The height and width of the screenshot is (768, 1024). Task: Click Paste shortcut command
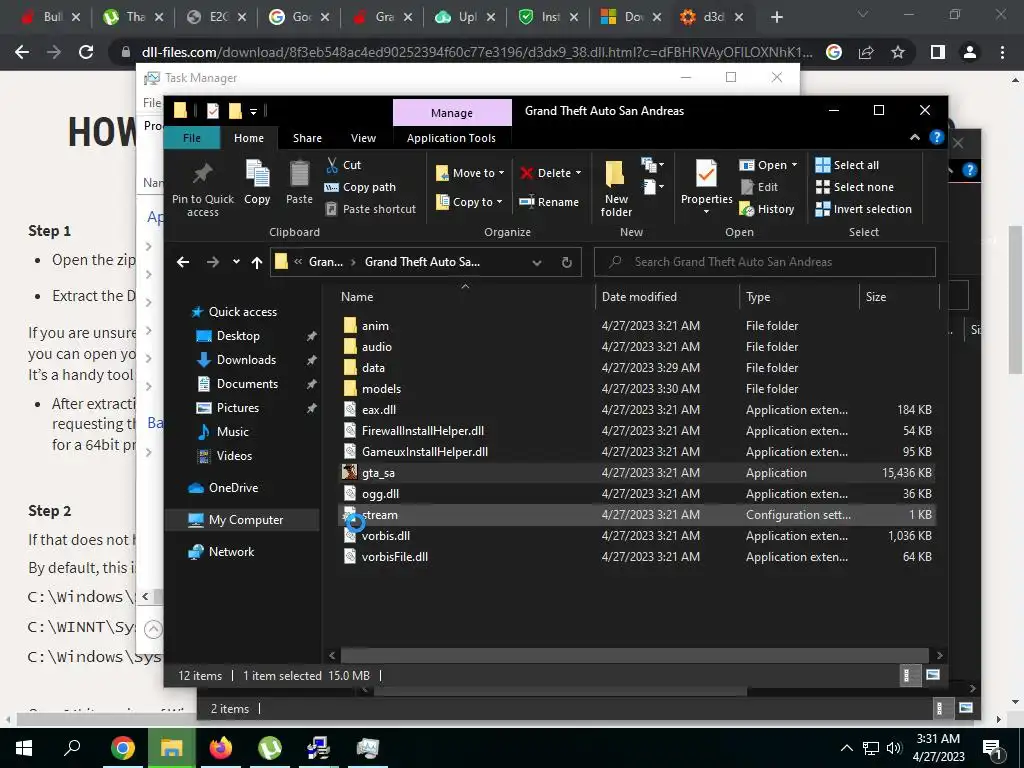370,209
